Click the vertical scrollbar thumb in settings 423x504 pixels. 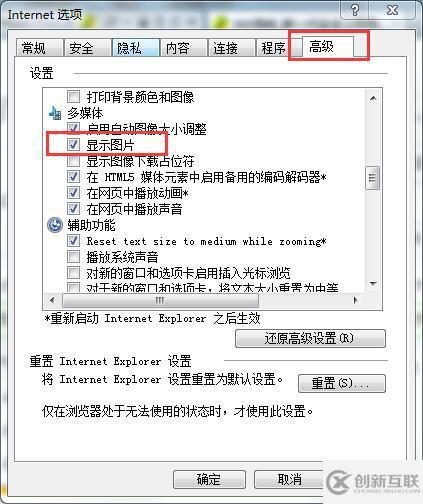373,178
